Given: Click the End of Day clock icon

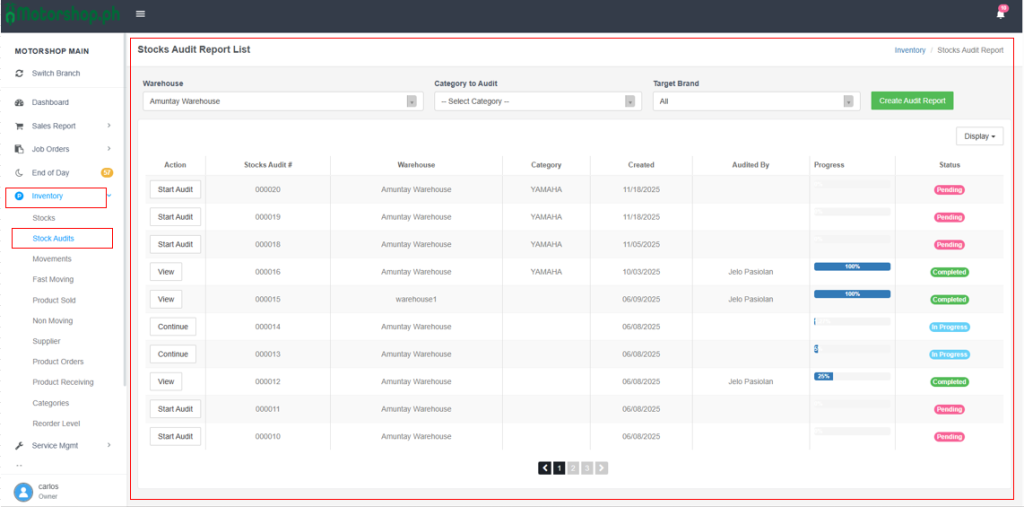Looking at the screenshot, I should pyautogui.click(x=20, y=173).
